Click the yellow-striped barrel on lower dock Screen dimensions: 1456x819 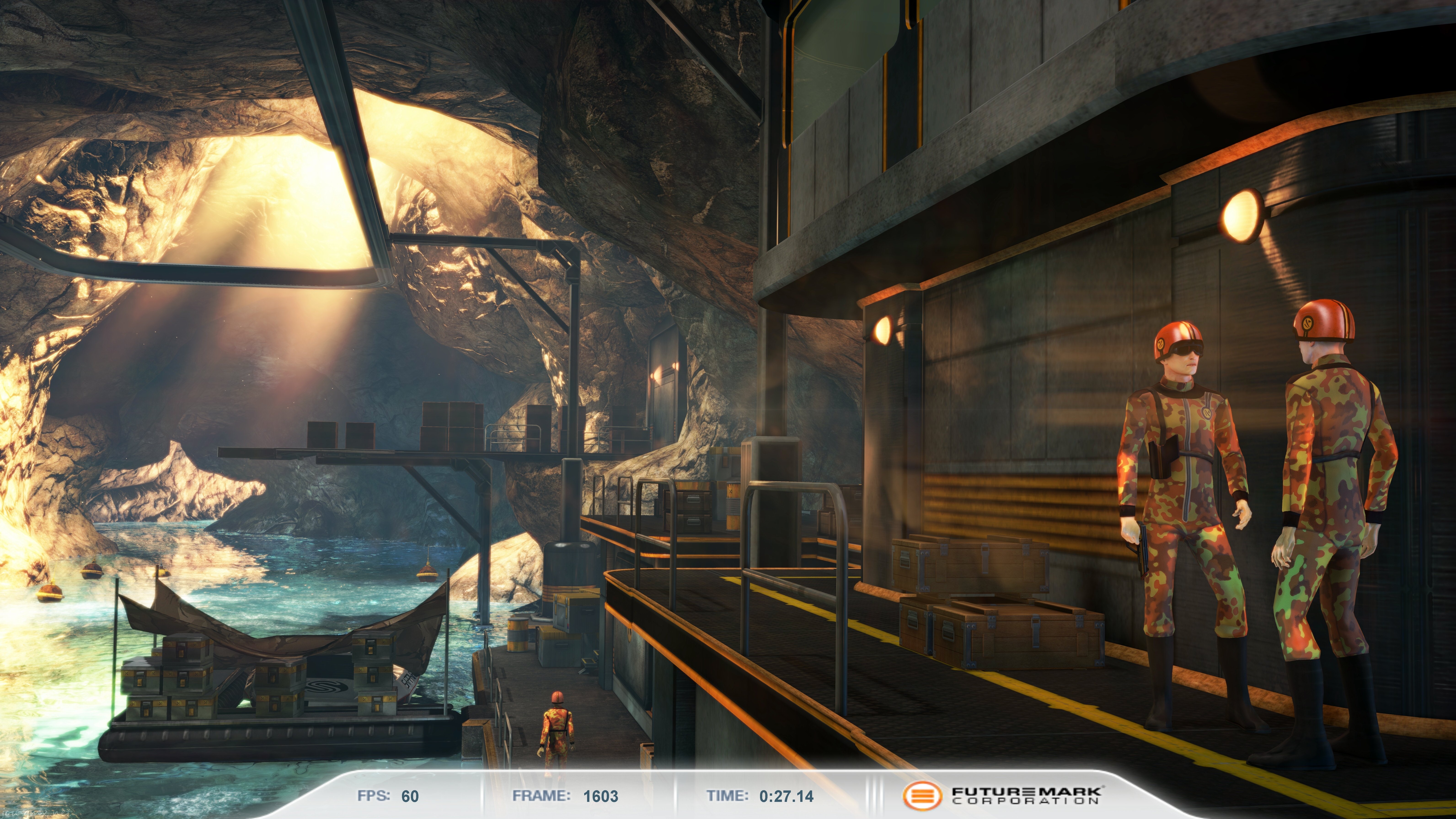[x=517, y=634]
